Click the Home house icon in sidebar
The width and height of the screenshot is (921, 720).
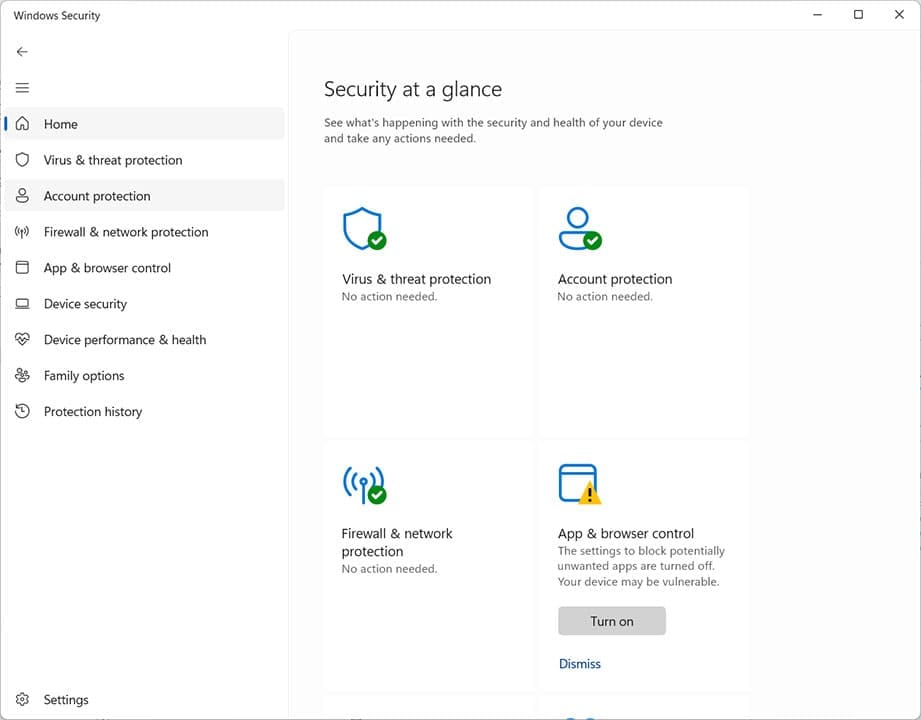(x=22, y=123)
